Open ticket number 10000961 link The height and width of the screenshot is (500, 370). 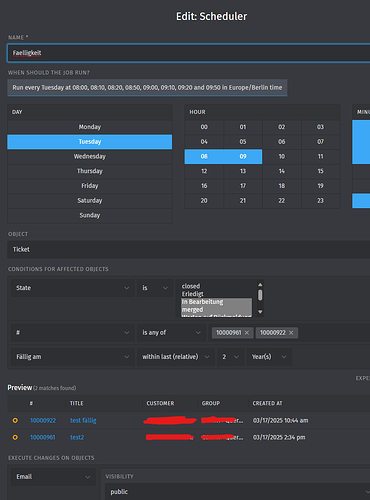[43, 437]
